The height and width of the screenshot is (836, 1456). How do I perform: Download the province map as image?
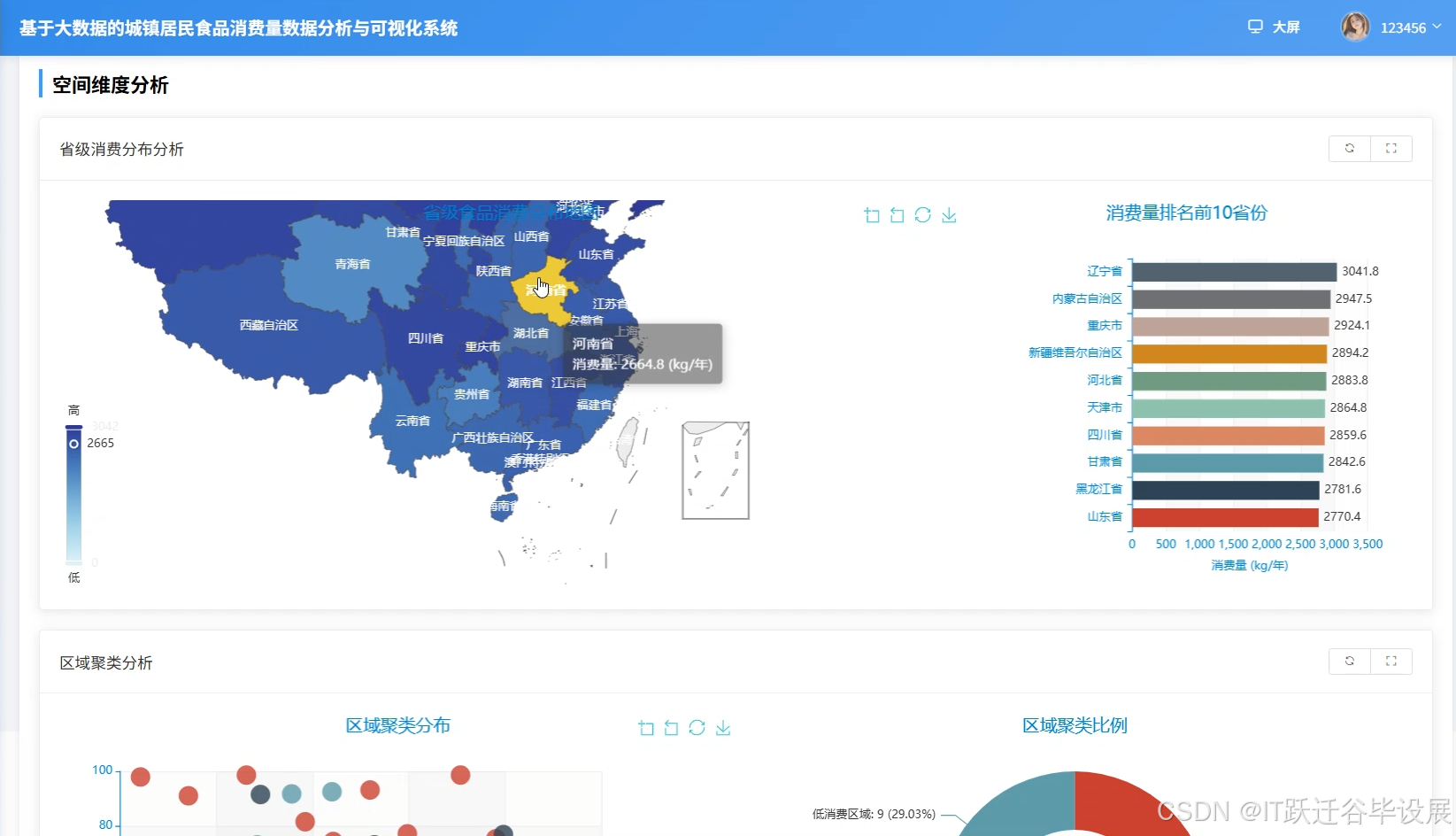(949, 215)
